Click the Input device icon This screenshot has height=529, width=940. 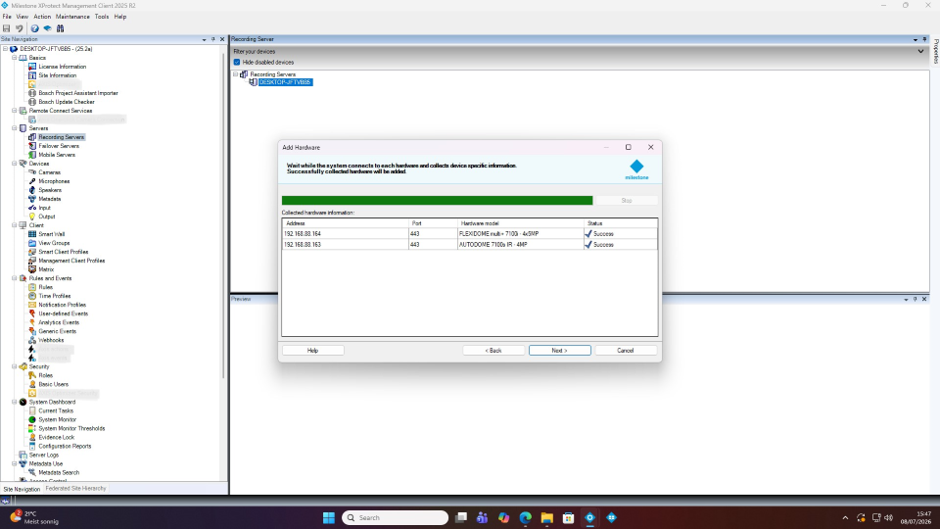32,208
